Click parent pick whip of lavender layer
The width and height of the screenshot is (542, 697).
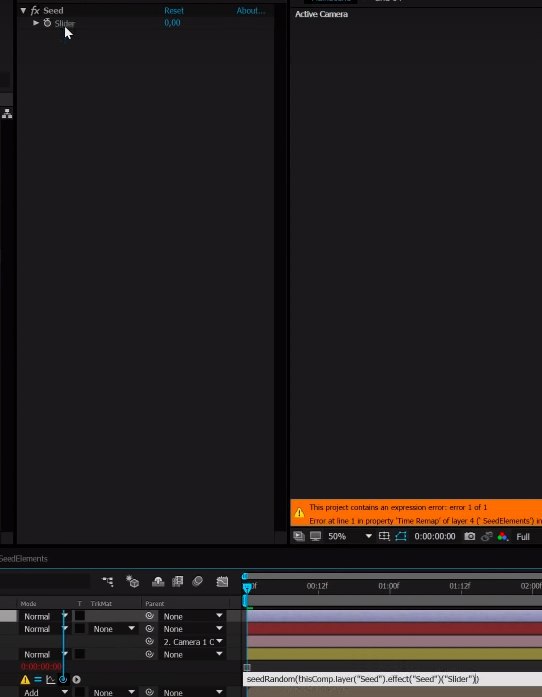coord(149,616)
